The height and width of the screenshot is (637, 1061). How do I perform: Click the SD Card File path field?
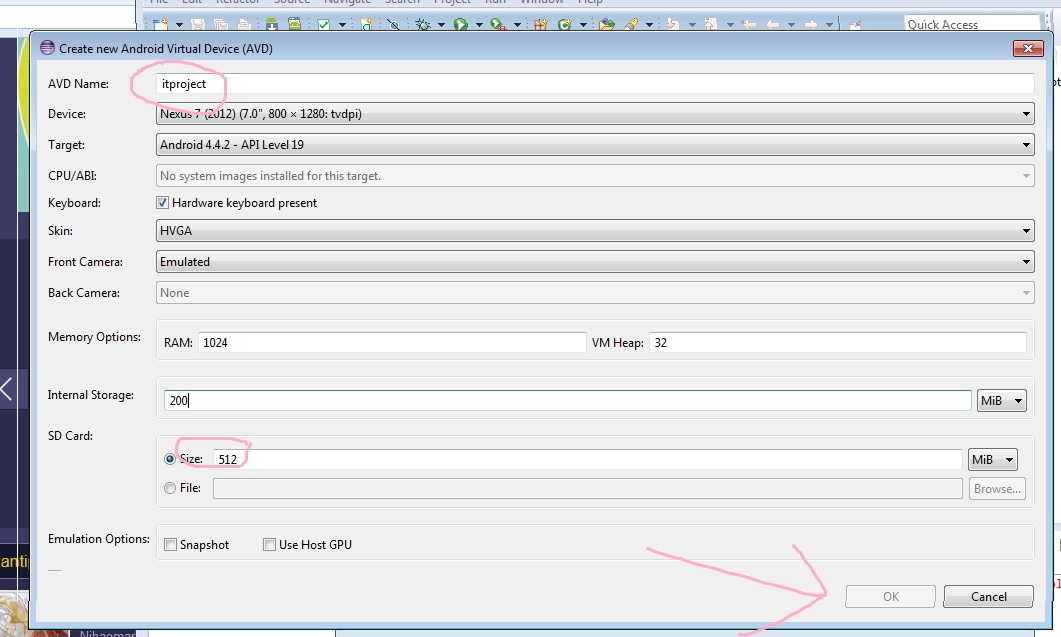point(587,488)
